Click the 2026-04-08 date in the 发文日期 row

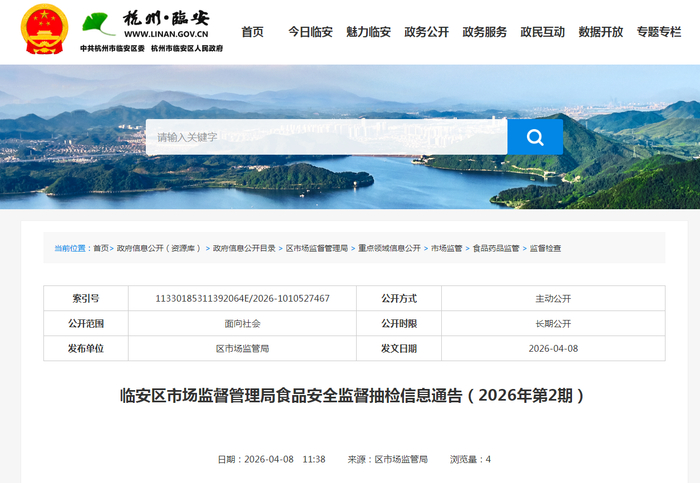click(553, 348)
